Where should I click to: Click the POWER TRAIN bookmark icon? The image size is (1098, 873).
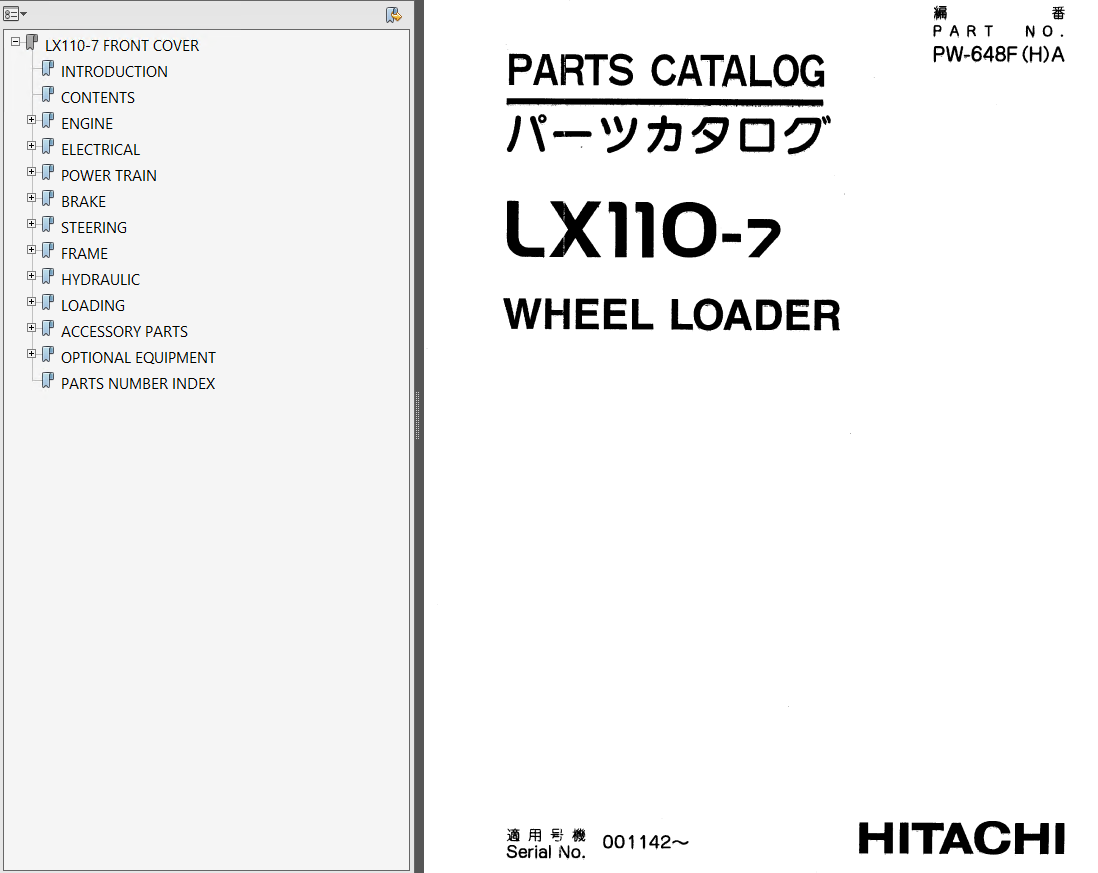pos(48,172)
